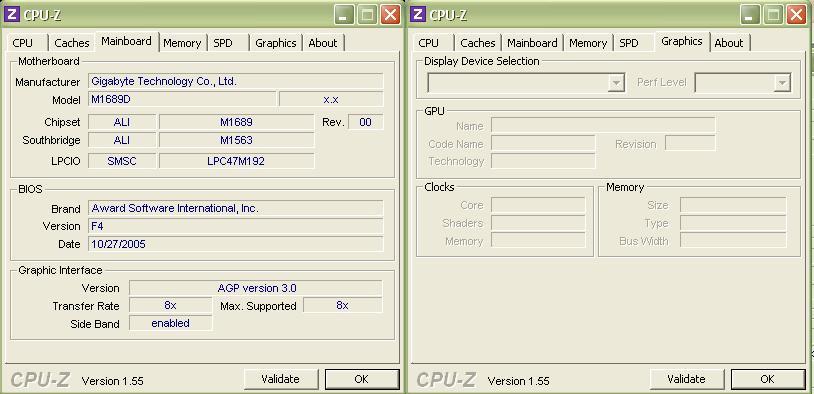The image size is (814, 394).
Task: Maximize the right CPU-Z window
Action: [x=773, y=15]
